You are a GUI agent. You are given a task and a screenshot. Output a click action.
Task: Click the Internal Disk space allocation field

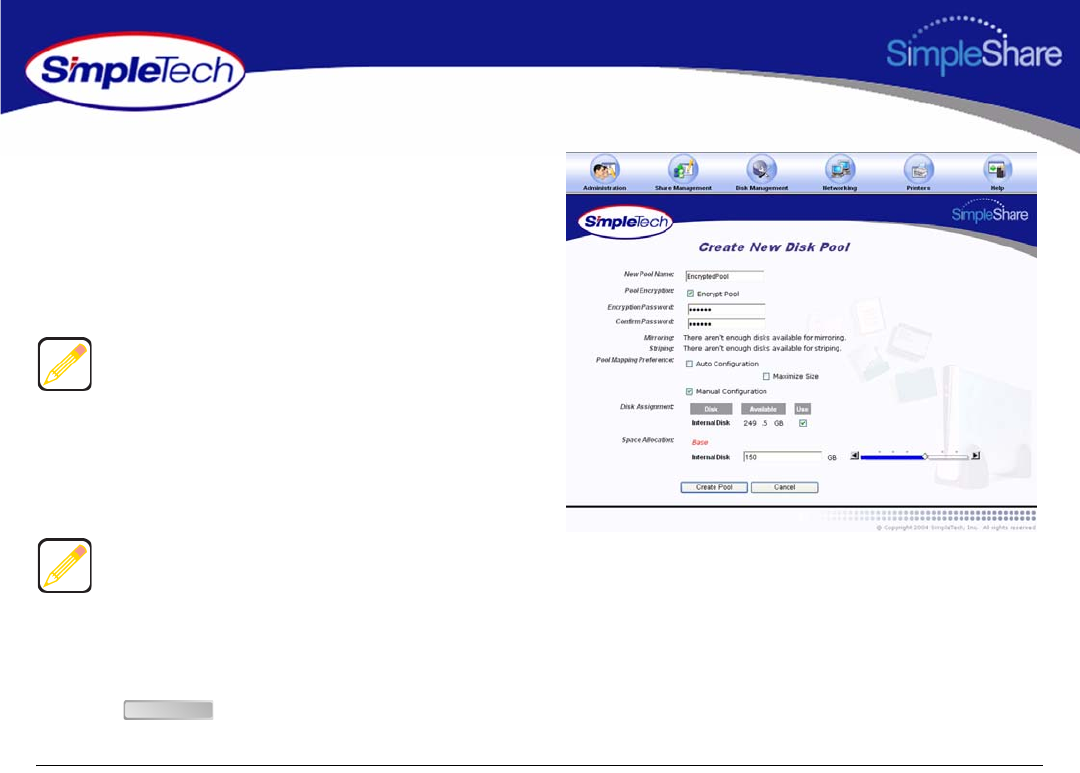tap(782, 457)
